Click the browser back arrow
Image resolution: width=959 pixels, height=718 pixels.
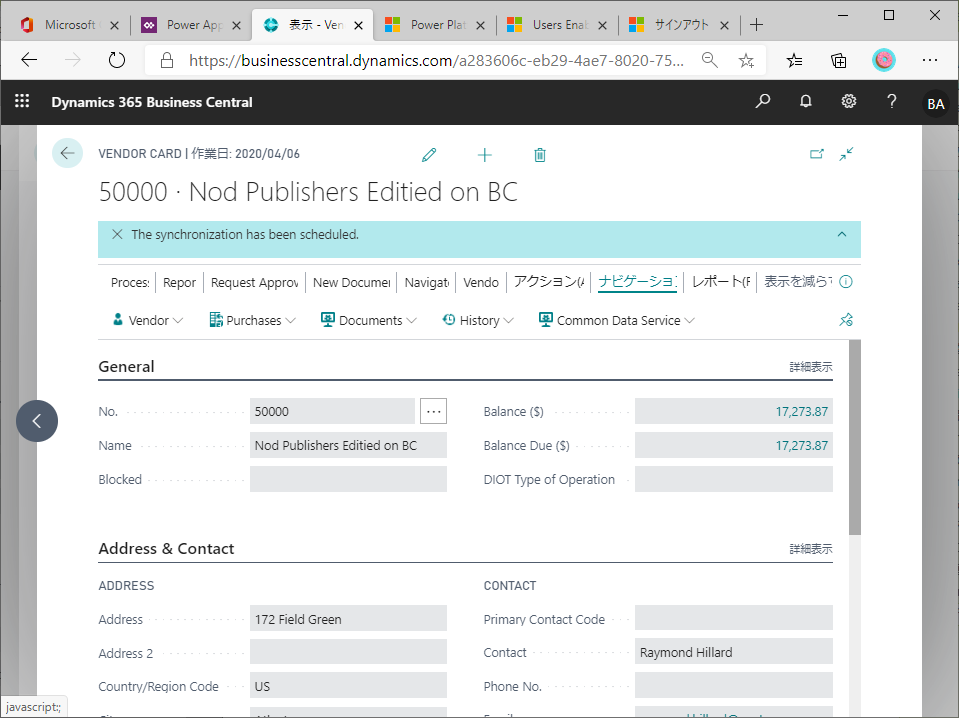[29, 60]
